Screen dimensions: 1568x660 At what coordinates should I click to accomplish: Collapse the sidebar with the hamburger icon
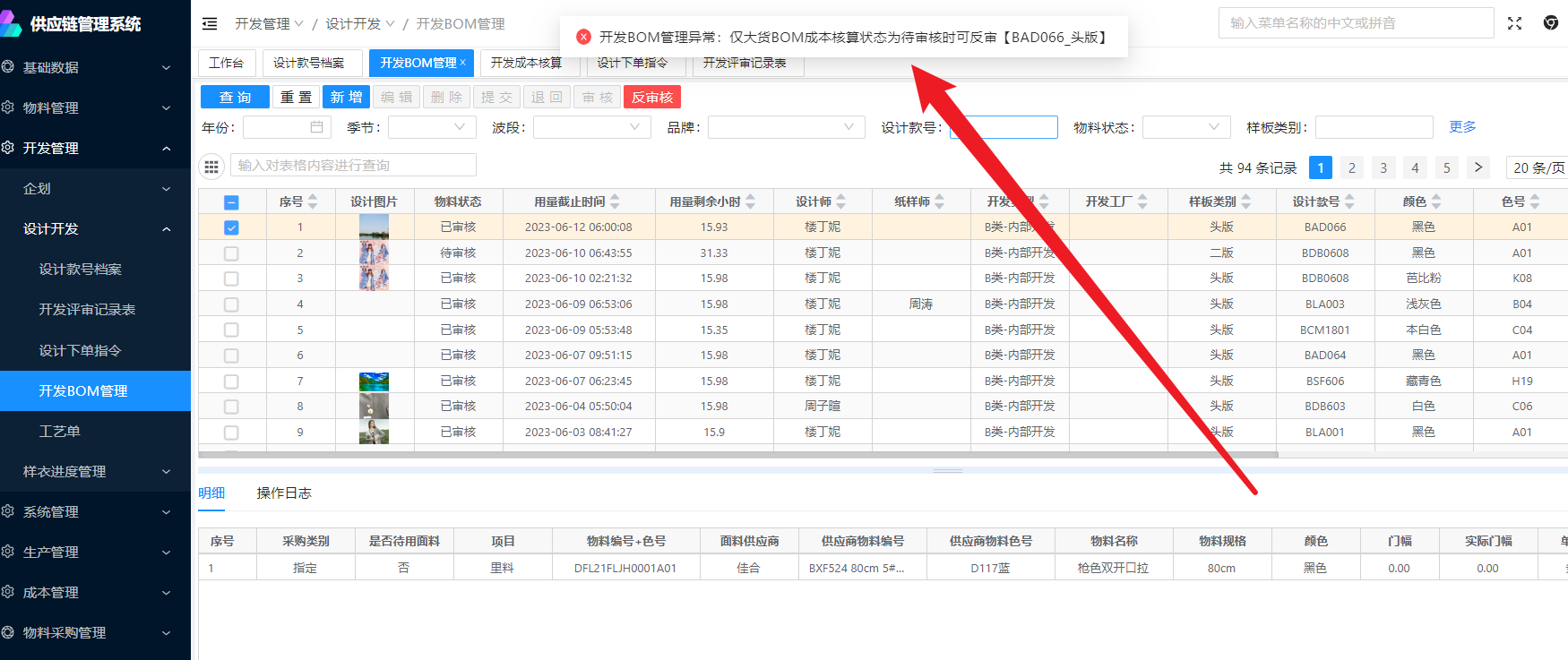(210, 24)
